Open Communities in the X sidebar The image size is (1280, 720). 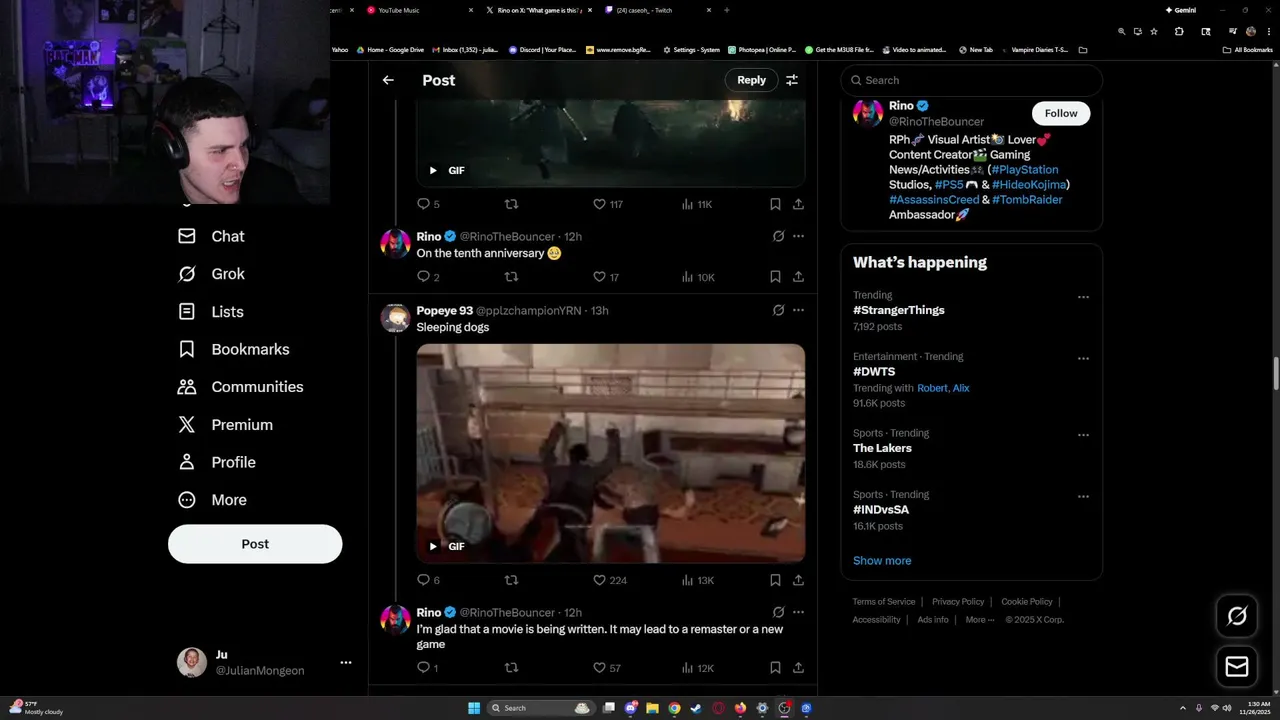240,387
